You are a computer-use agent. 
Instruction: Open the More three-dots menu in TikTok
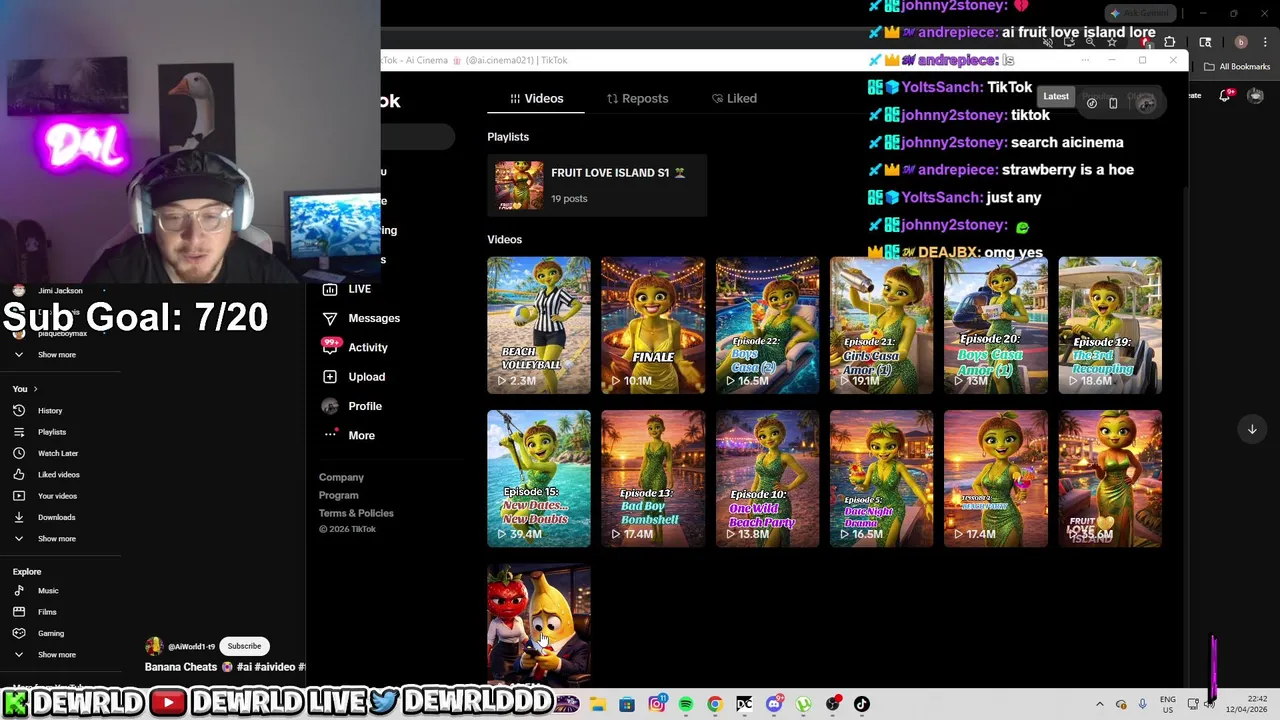tap(330, 435)
